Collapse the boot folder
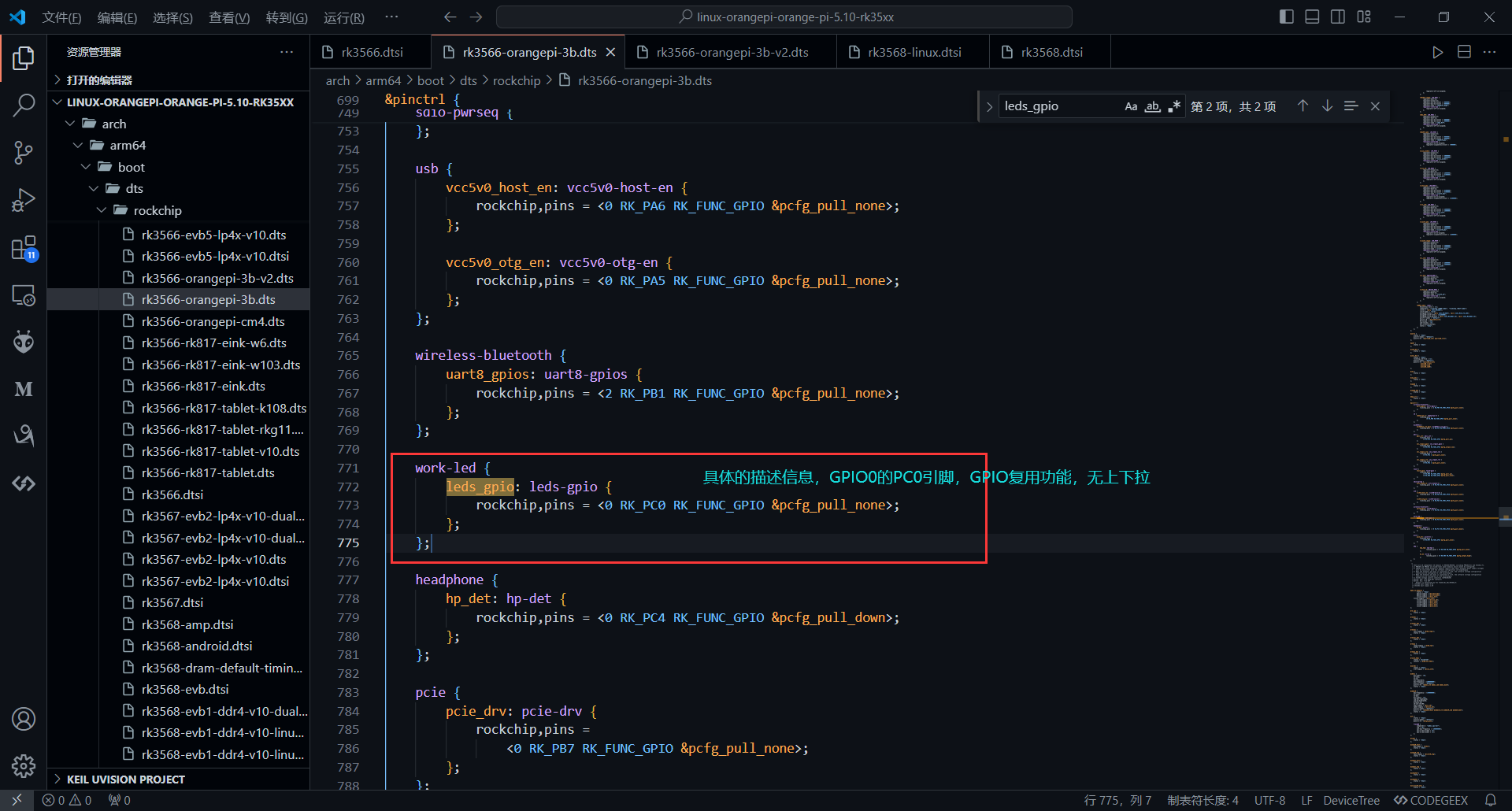 (x=178, y=167)
